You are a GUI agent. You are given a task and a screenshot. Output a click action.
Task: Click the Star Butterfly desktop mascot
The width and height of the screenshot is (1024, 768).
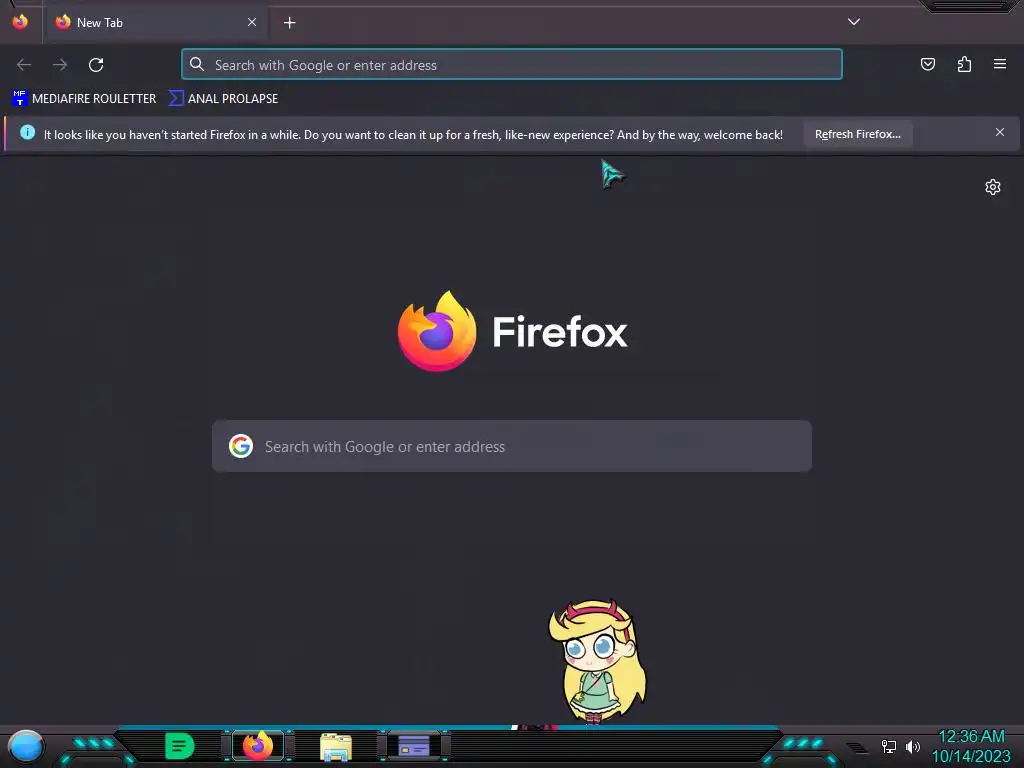click(x=598, y=661)
